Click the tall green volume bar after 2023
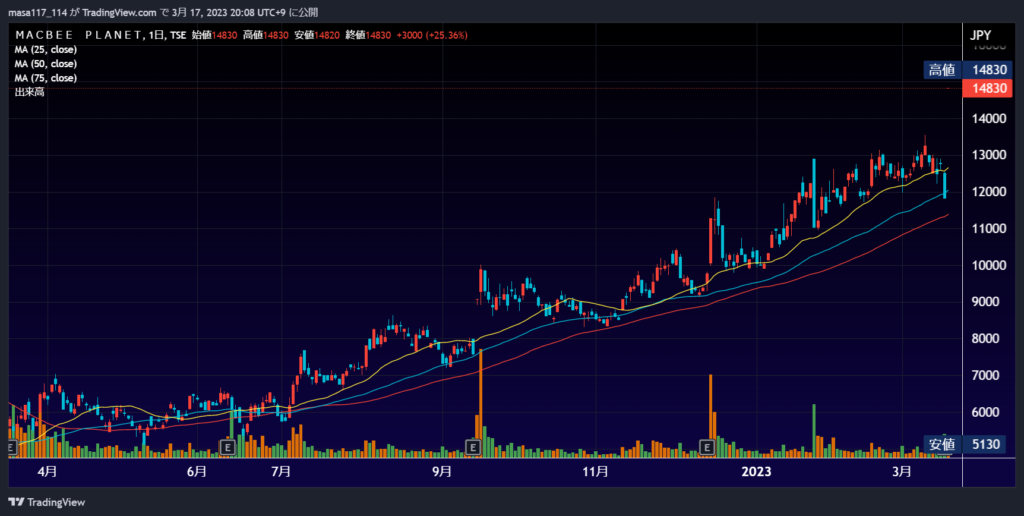1024x516 pixels. 814,430
